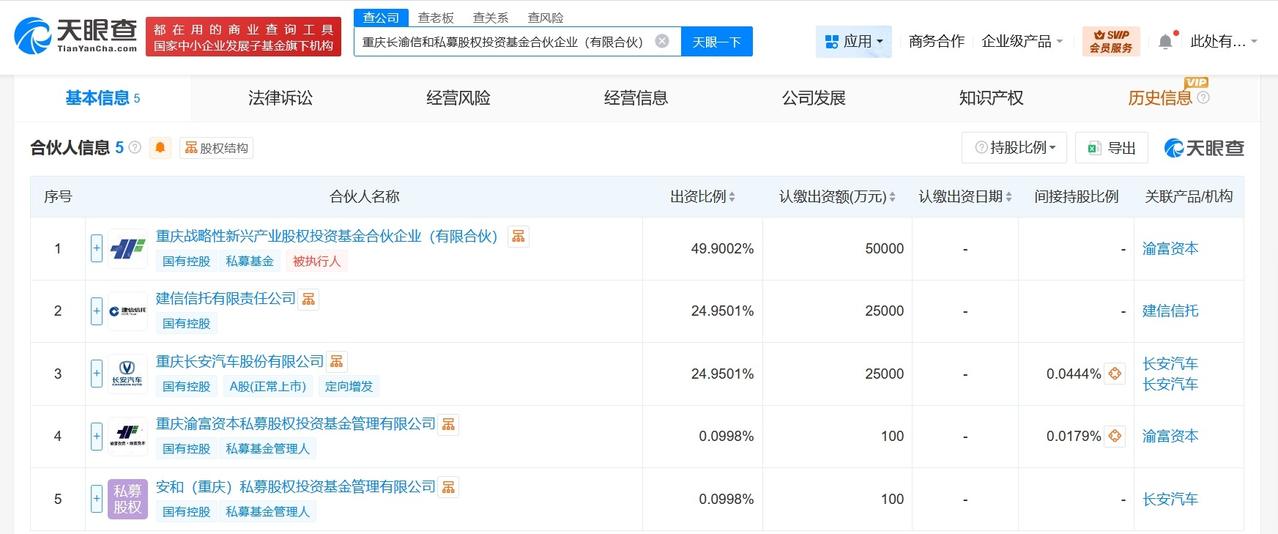Click the 被执行人 tag in row 1
The image size is (1278, 534).
[316, 261]
